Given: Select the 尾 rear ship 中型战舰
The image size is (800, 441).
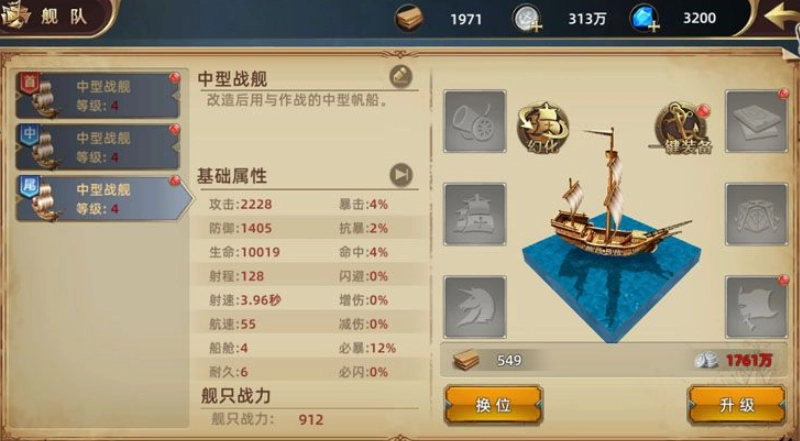Looking at the screenshot, I should (102, 199).
